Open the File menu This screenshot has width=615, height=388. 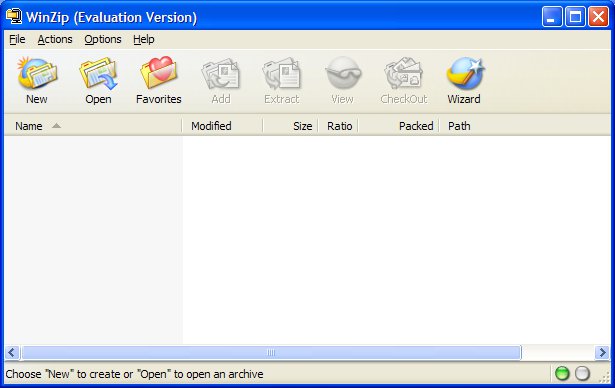pyautogui.click(x=17, y=39)
